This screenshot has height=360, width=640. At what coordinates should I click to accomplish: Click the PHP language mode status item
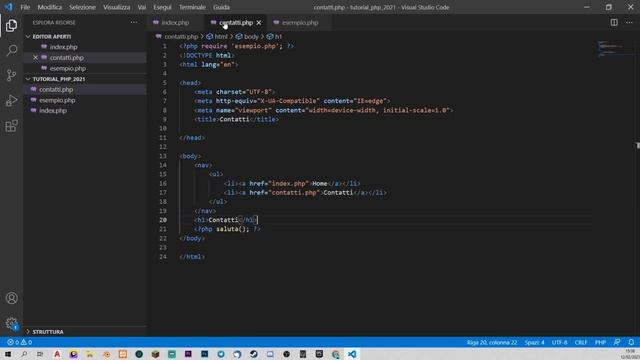(600, 342)
